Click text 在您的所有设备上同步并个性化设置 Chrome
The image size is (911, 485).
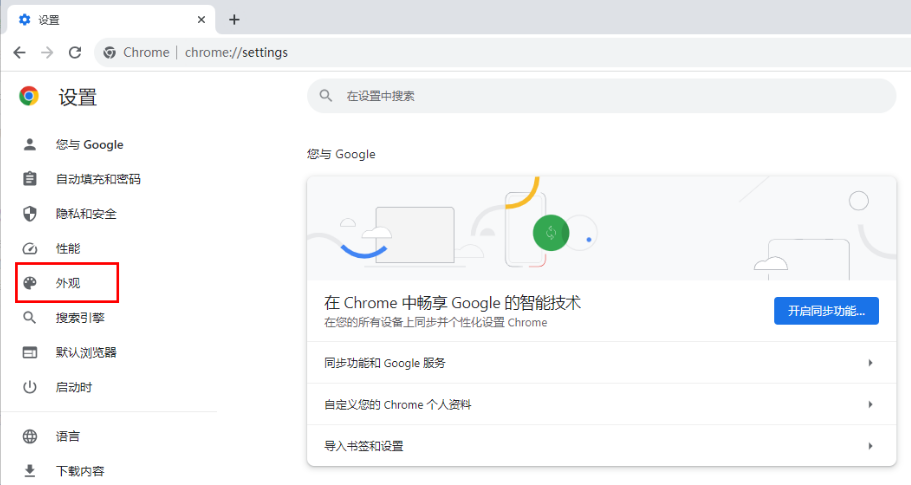coord(436,322)
